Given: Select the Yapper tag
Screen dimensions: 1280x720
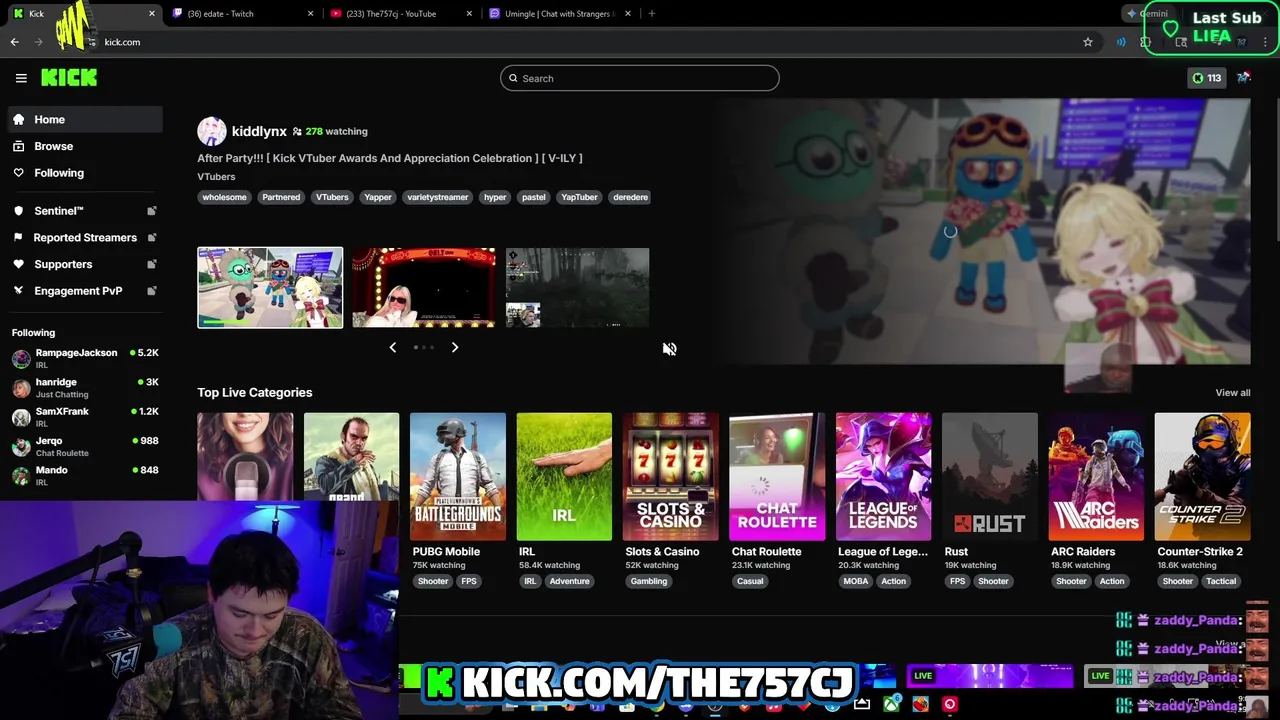Looking at the screenshot, I should point(378,197).
